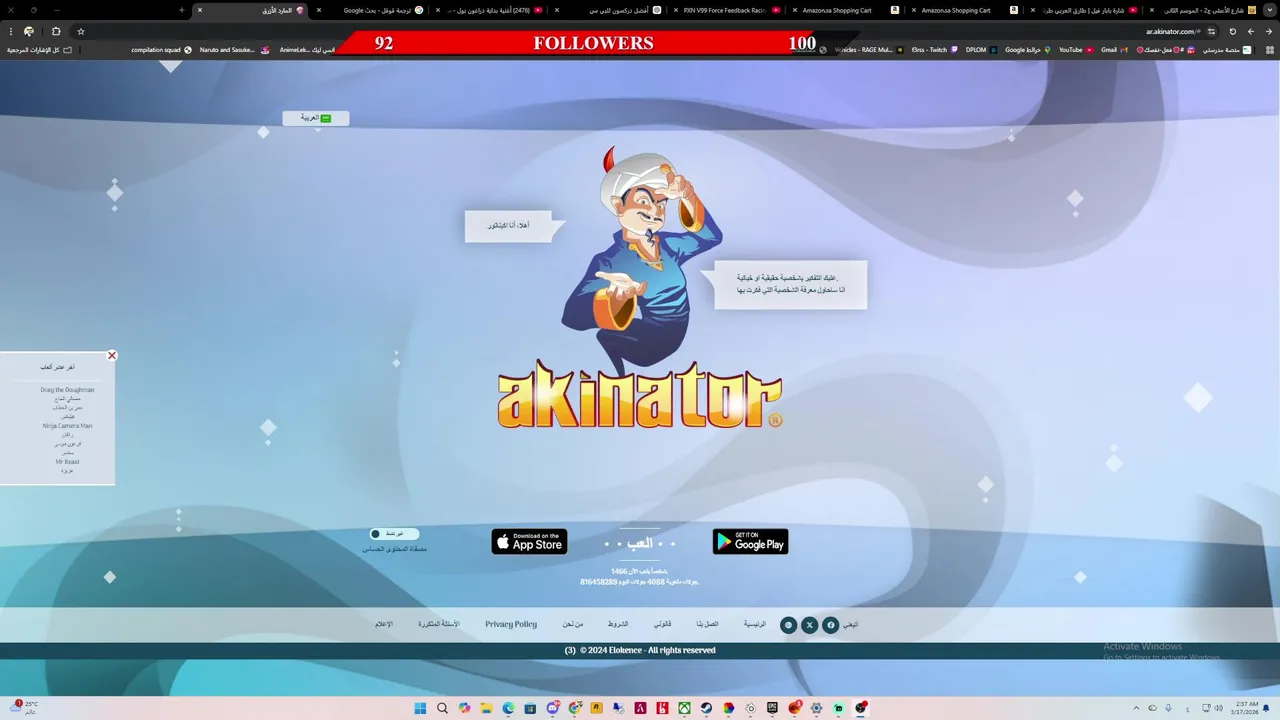Open the 25°C weather widget
This screenshot has height=720, width=1280.
coord(24,708)
